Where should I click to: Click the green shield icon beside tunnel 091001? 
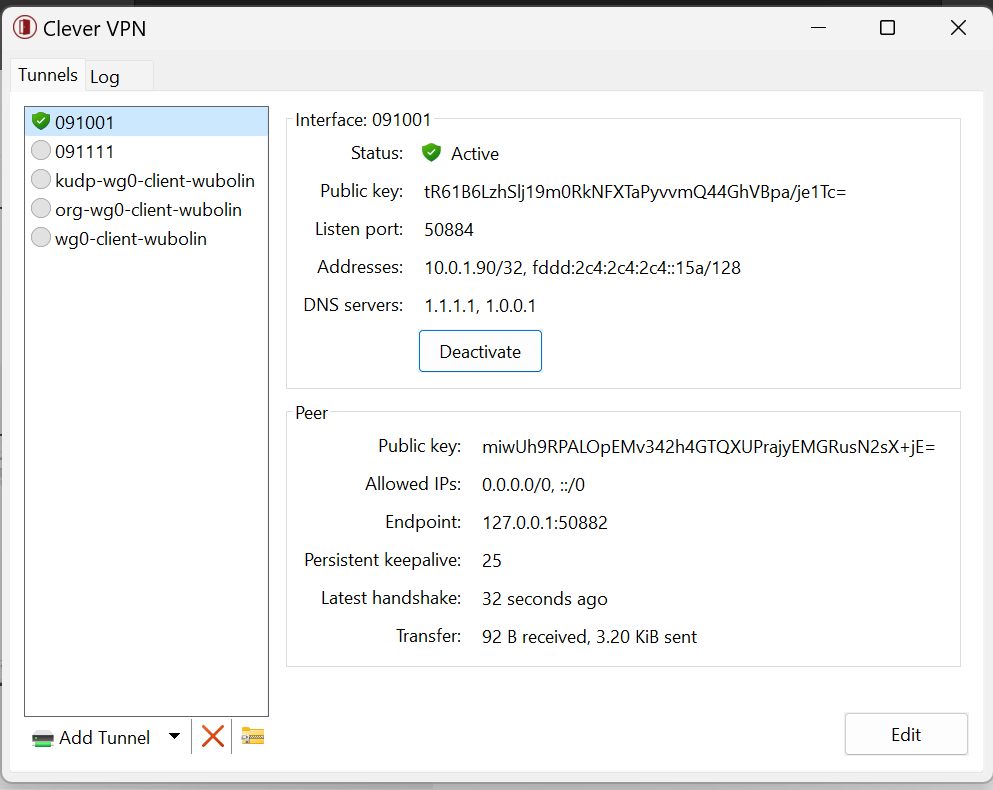click(41, 122)
